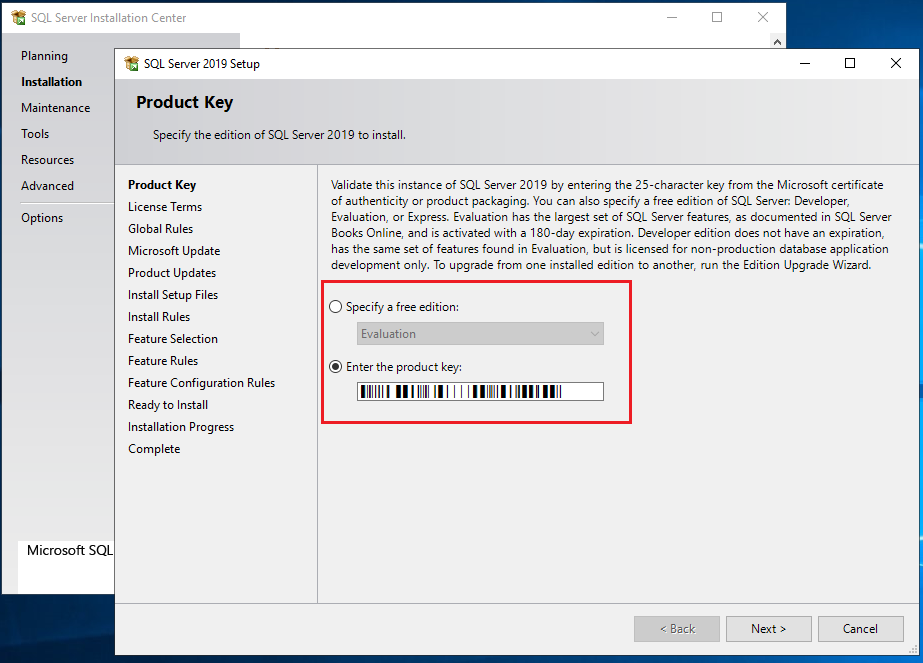The width and height of the screenshot is (923, 663).
Task: Click the SQL Server Installation Center title icon
Action: click(x=19, y=18)
